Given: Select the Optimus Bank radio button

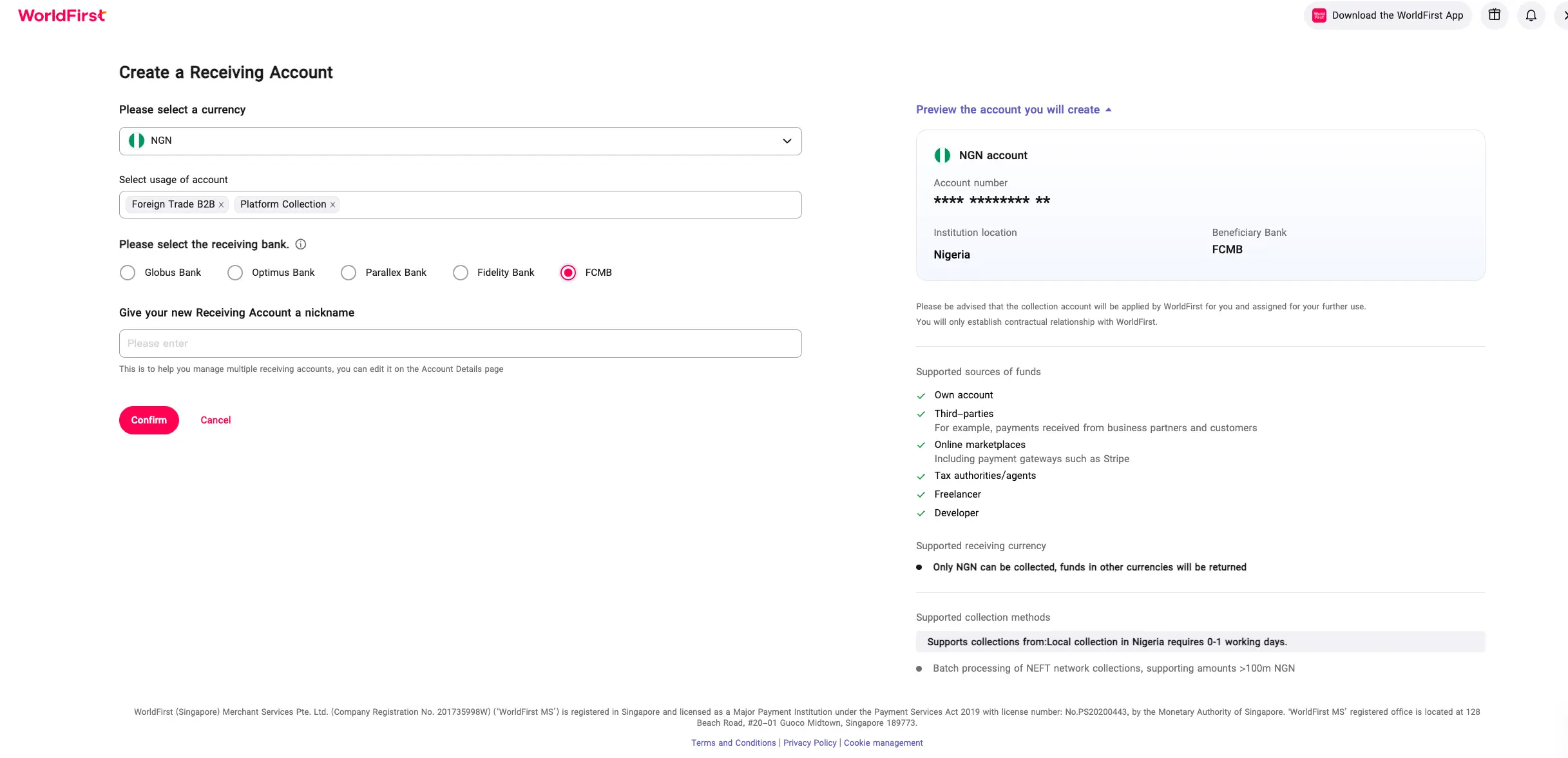Looking at the screenshot, I should 235,273.
